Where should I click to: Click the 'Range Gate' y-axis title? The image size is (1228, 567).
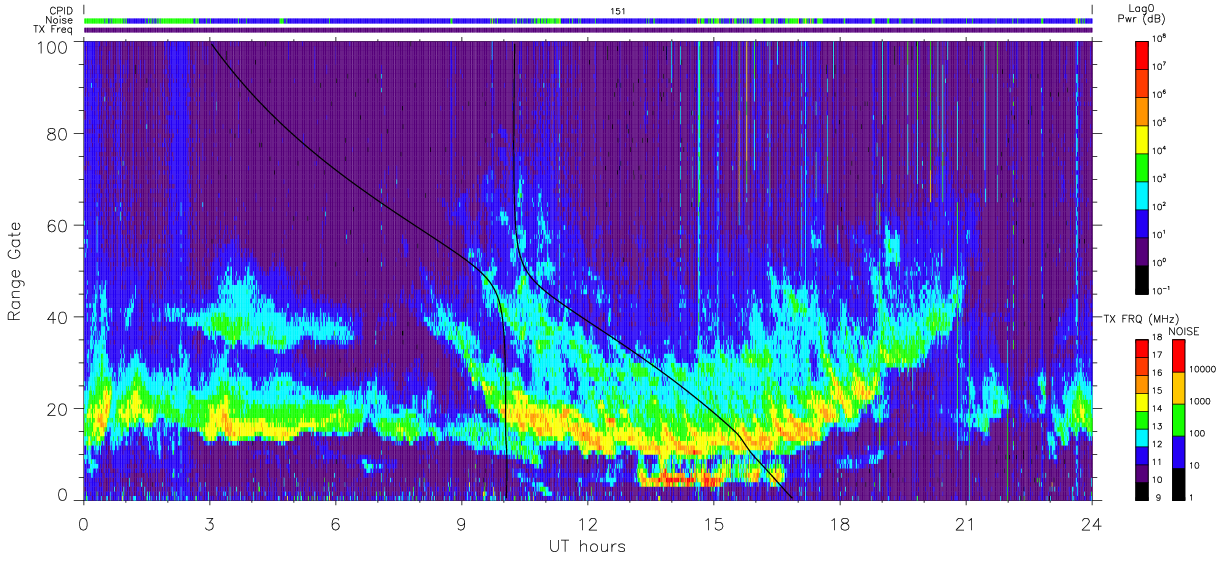pyautogui.click(x=15, y=271)
